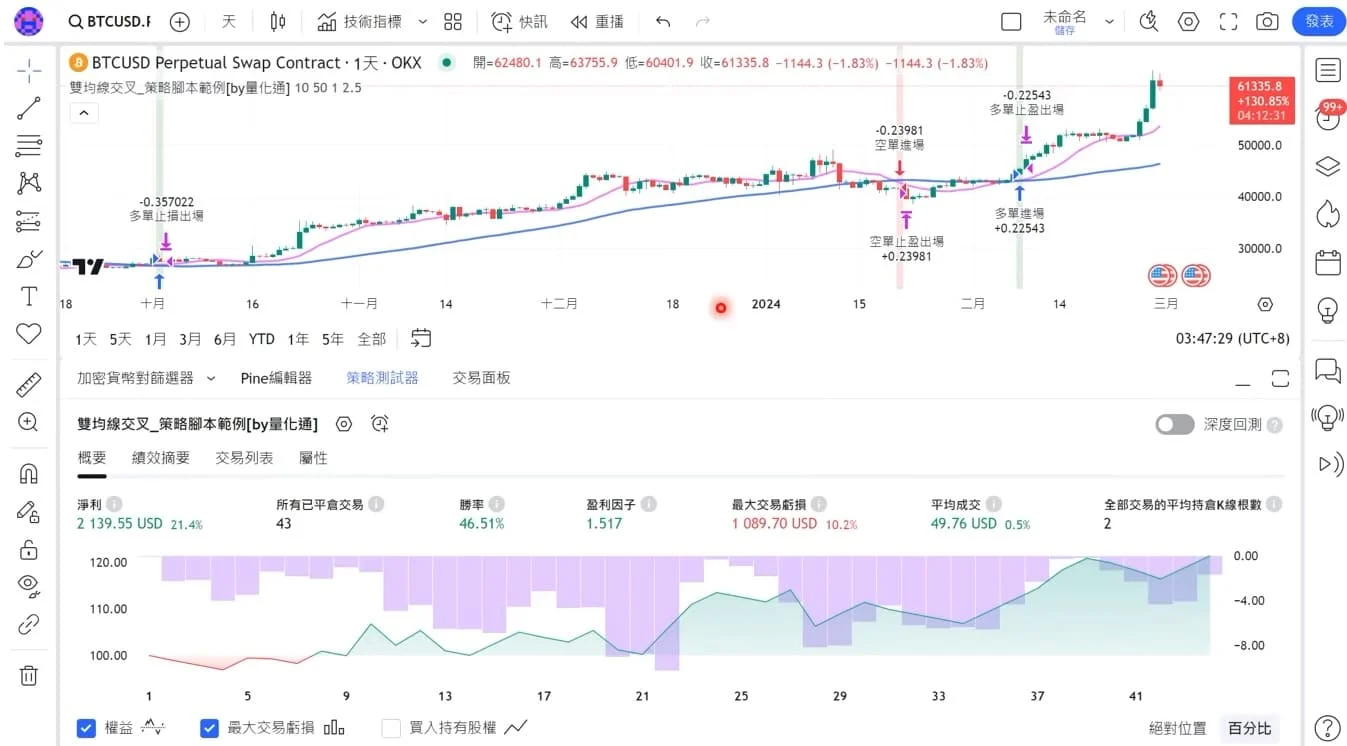Enter fullscreen mode from top toolbar

pyautogui.click(x=1228, y=22)
